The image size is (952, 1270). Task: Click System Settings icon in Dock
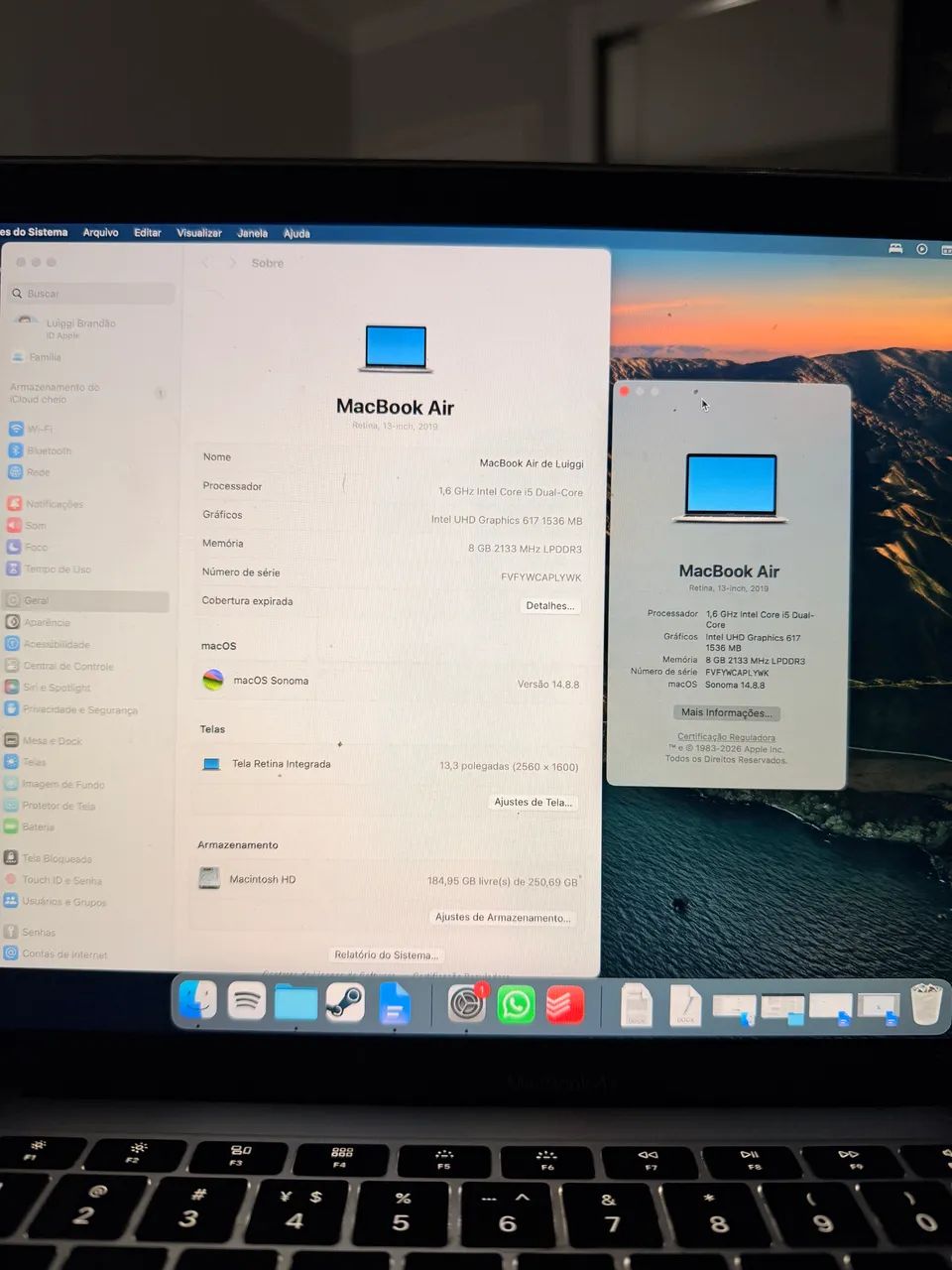pyautogui.click(x=466, y=1004)
